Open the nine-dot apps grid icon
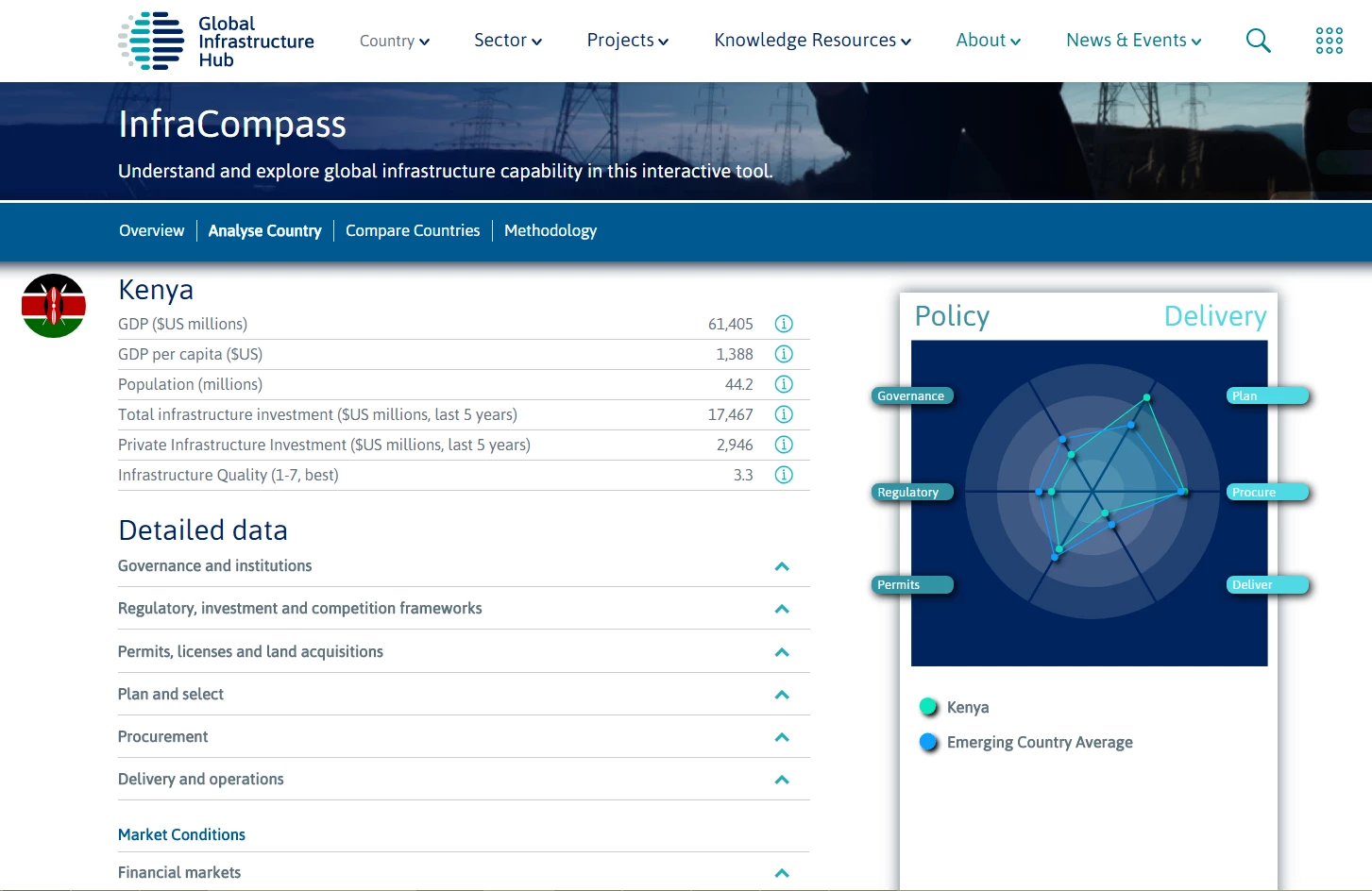Viewport: 1372px width, 891px height. 1330,41
